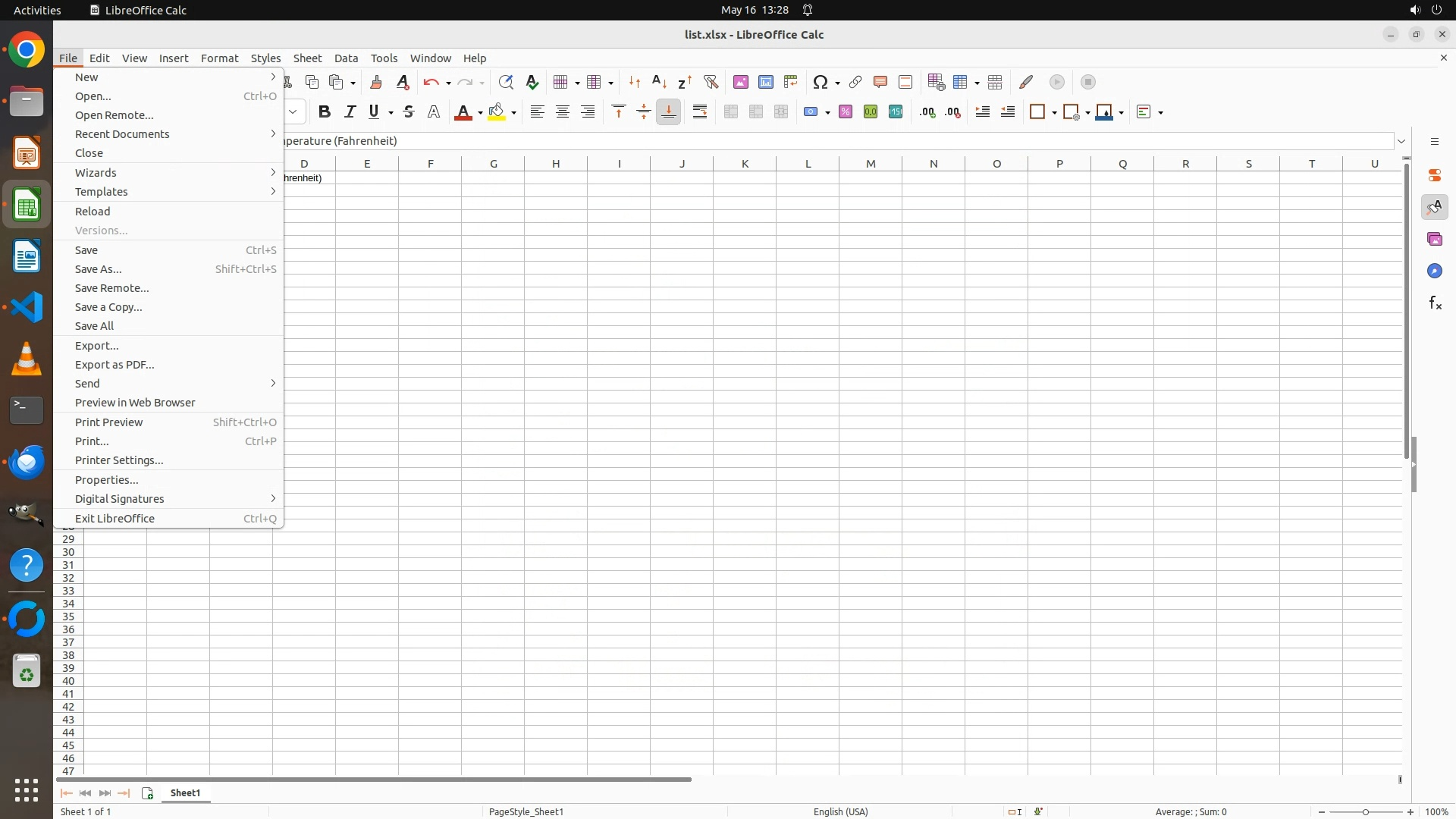
Task: Click the Insert Special Character omega icon
Action: [x=820, y=82]
